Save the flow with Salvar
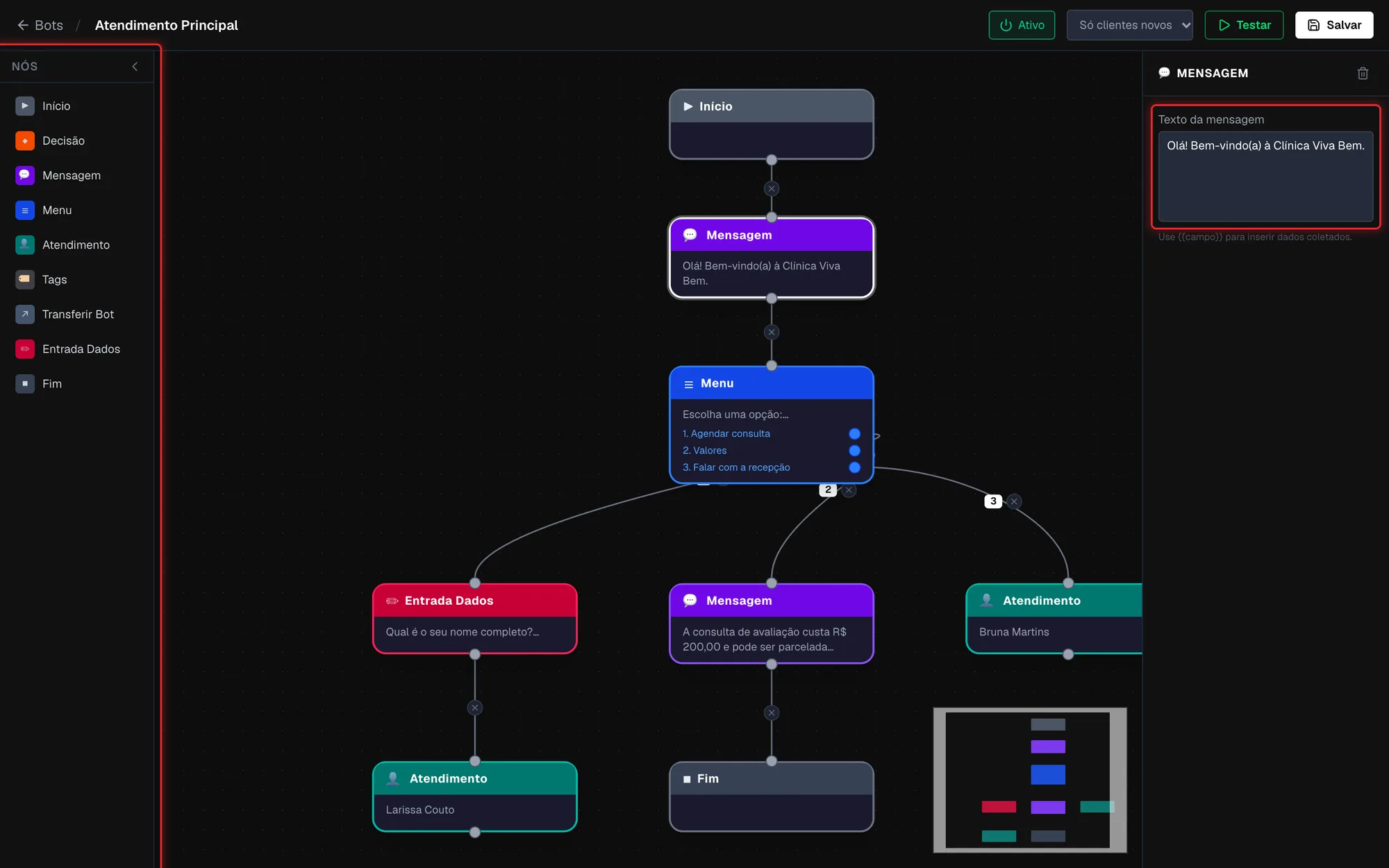This screenshot has height=868, width=1389. 1334,25
